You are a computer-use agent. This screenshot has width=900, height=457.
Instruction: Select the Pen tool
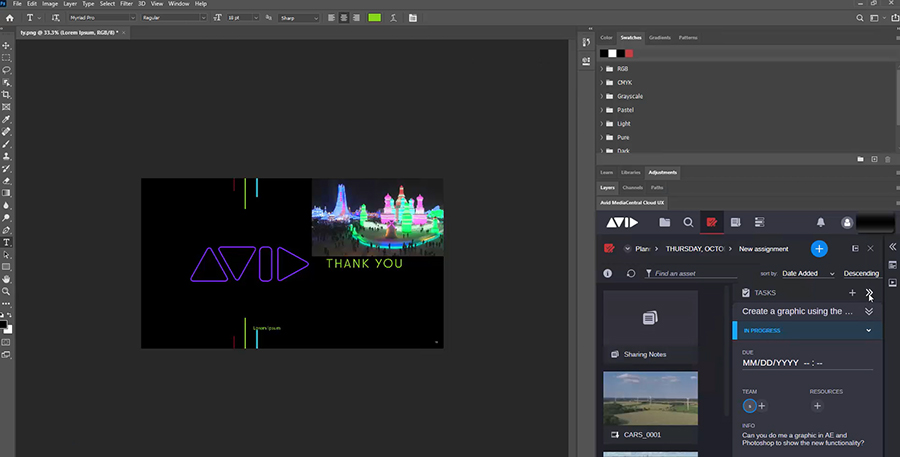[x=6, y=230]
